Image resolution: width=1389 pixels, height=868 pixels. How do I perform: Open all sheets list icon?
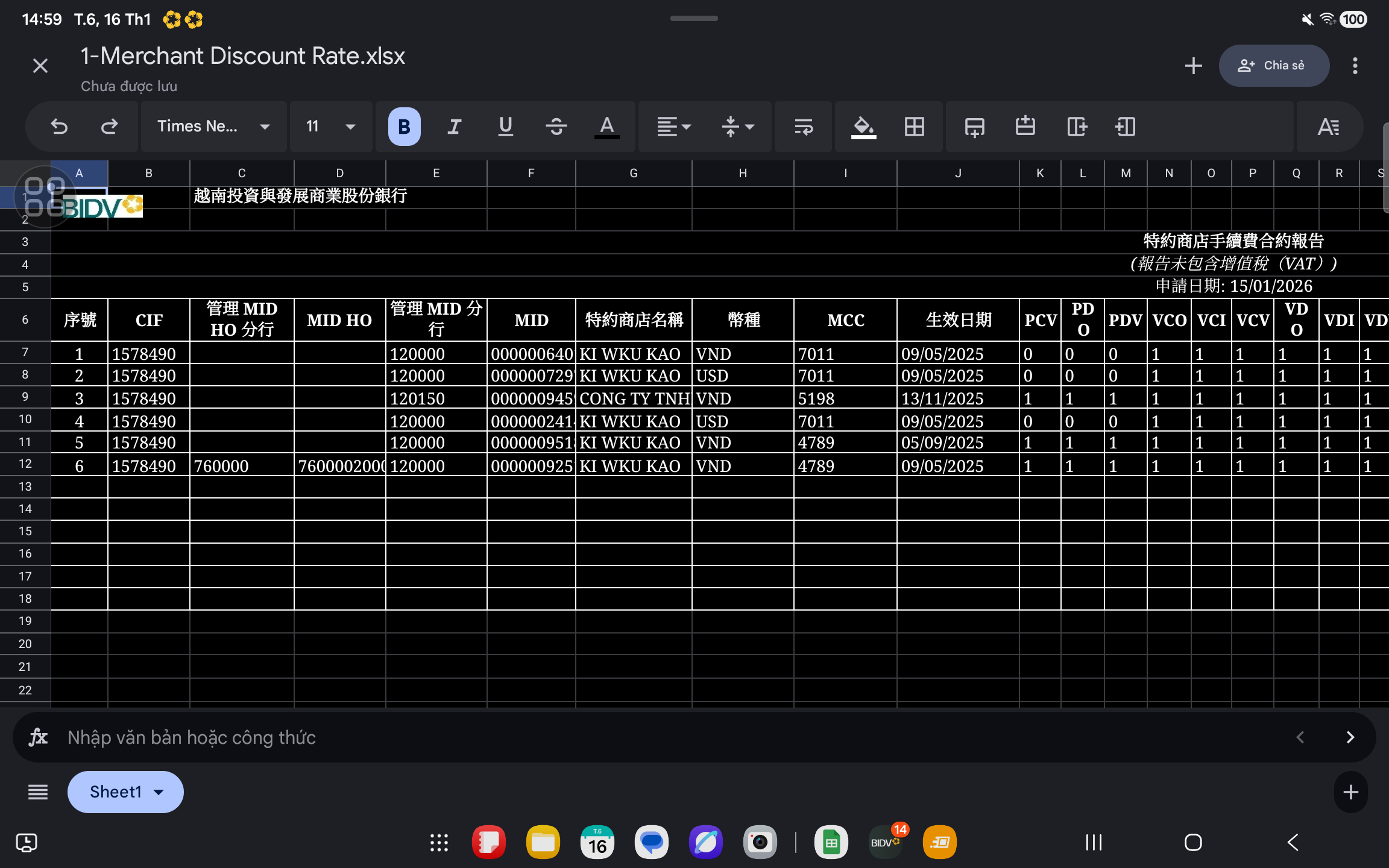click(x=37, y=791)
